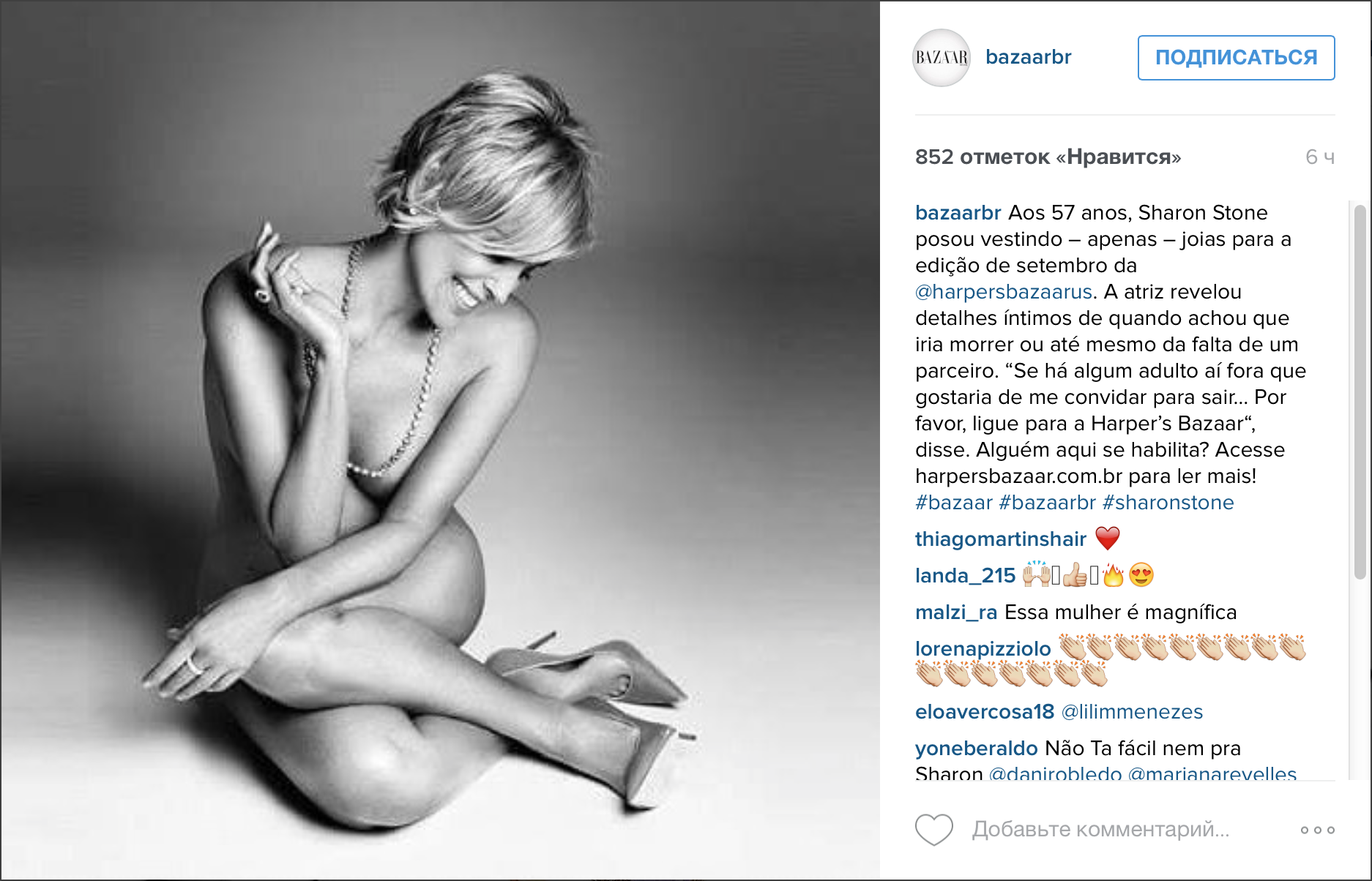Click the comments scrollbar thumb
This screenshot has width=1372, height=881.
click(x=1360, y=391)
